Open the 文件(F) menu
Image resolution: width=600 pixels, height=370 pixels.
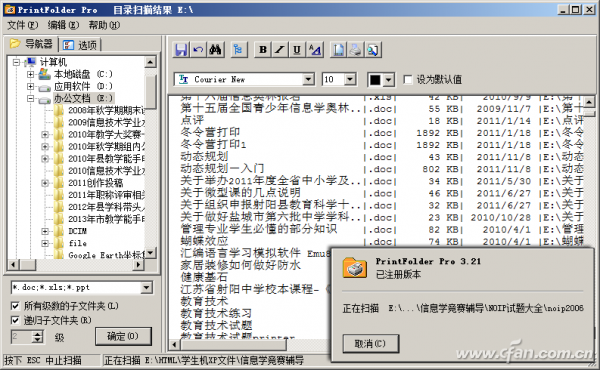pos(23,25)
